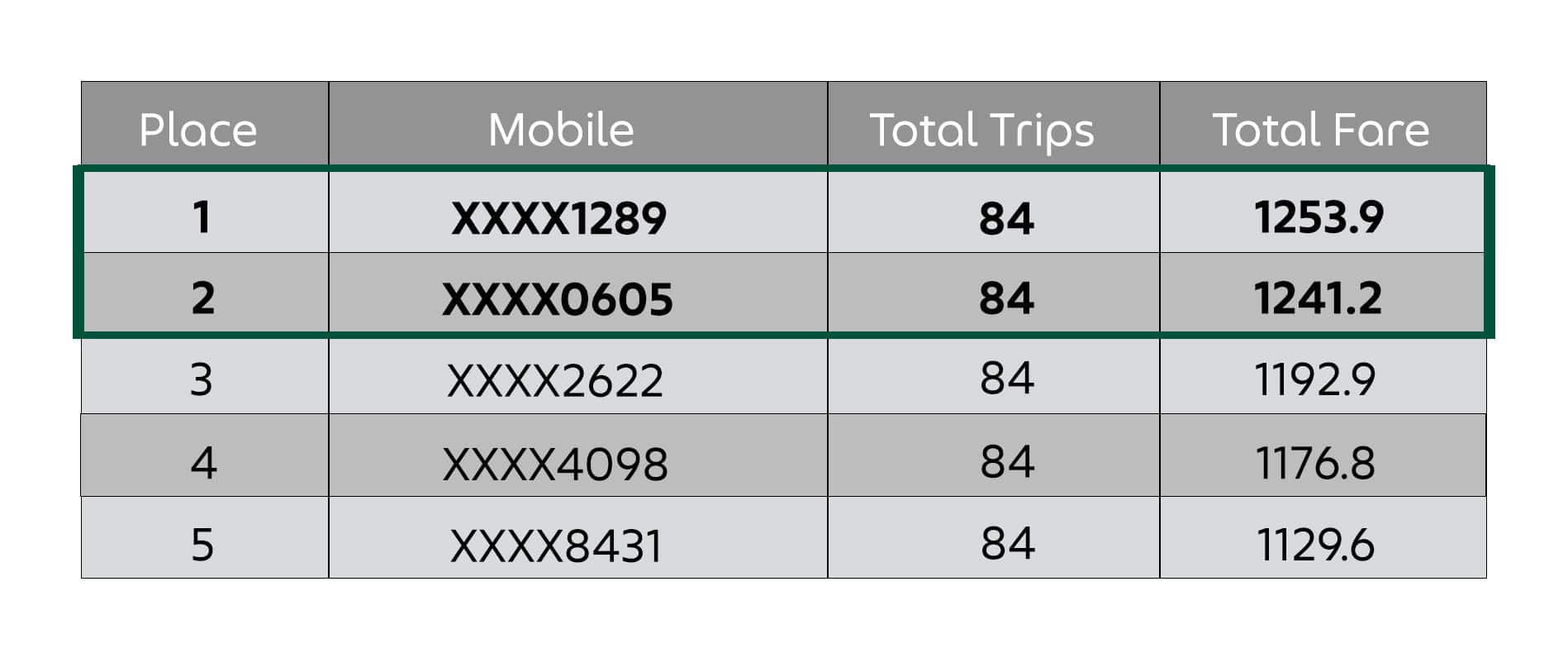Viewport: 1568px width, 653px height.
Task: Click total fare value 1241.2
Action: [x=1318, y=298]
